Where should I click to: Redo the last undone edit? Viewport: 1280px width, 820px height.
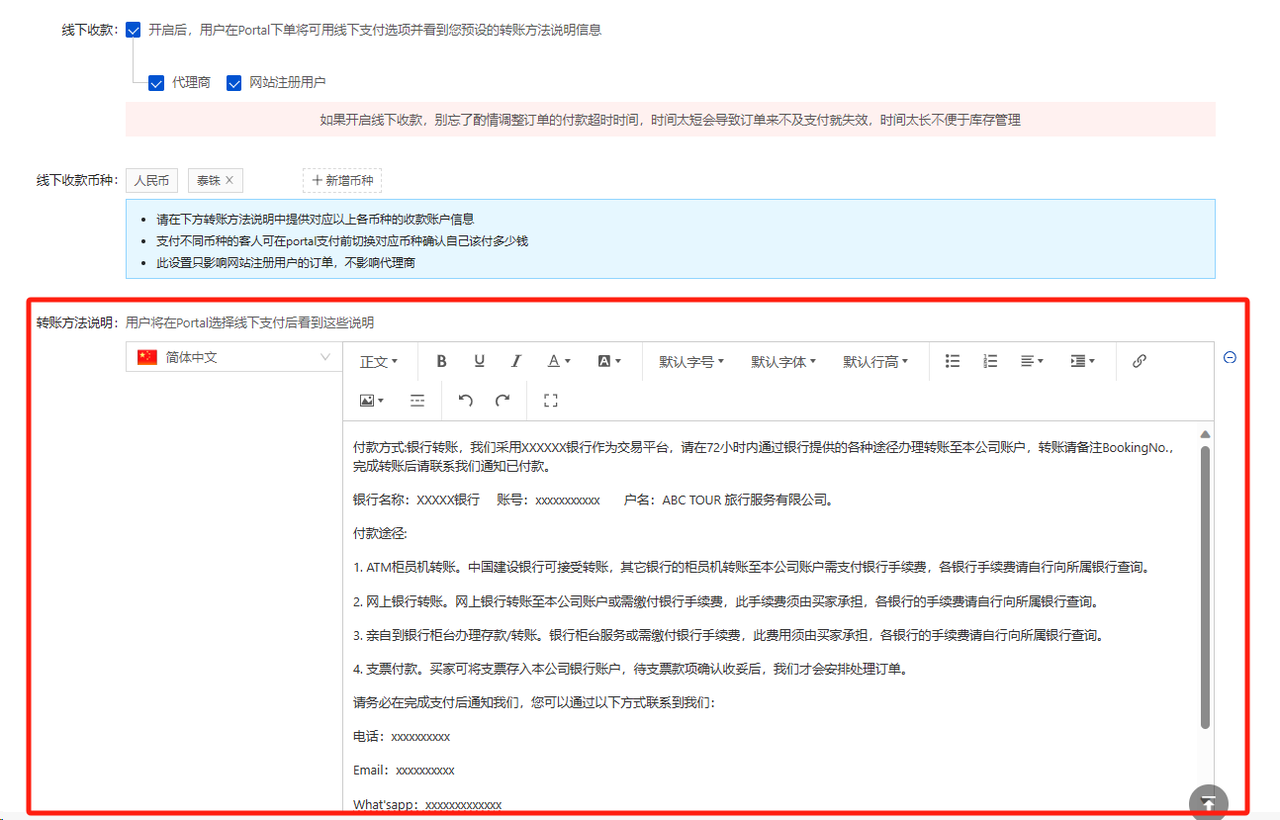[x=502, y=401]
